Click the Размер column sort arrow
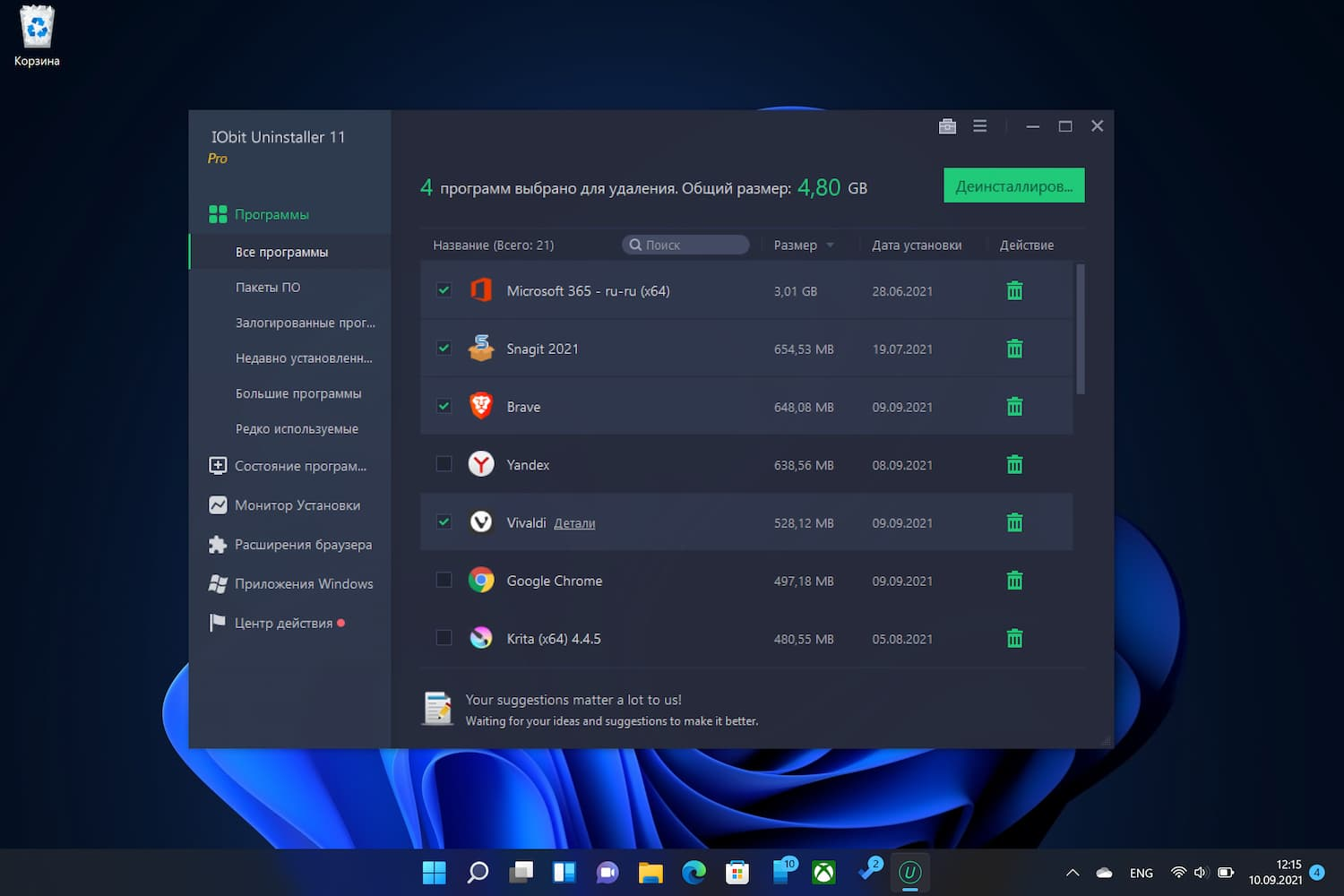 pos(831,246)
